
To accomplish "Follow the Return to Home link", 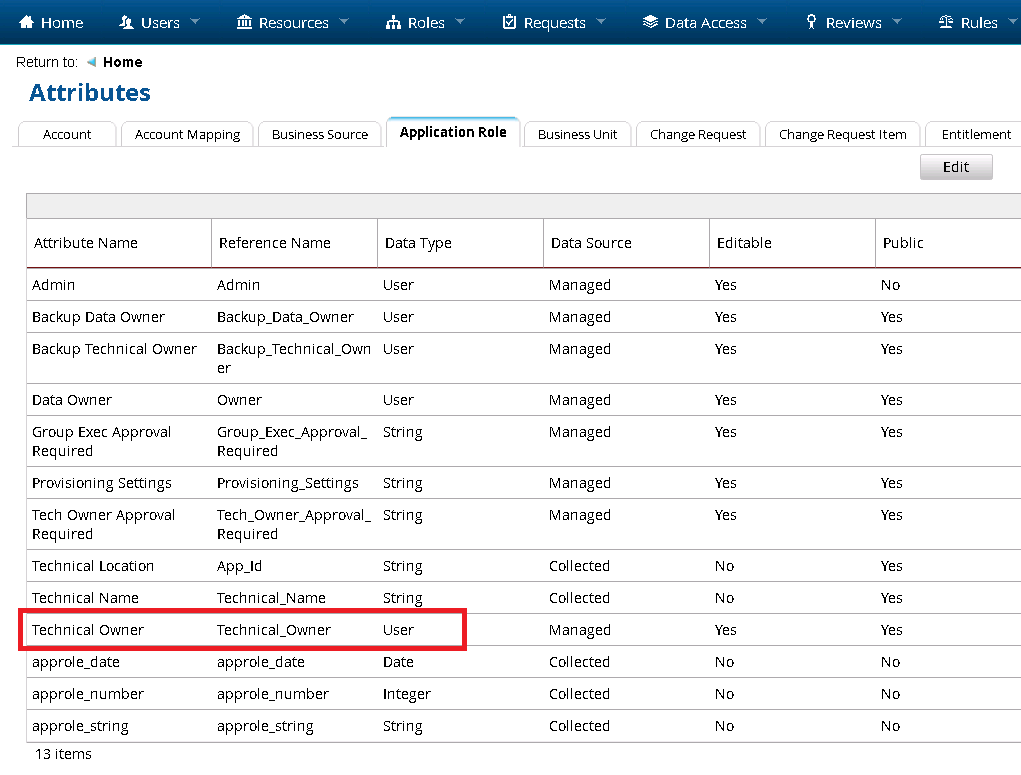I will [122, 62].
